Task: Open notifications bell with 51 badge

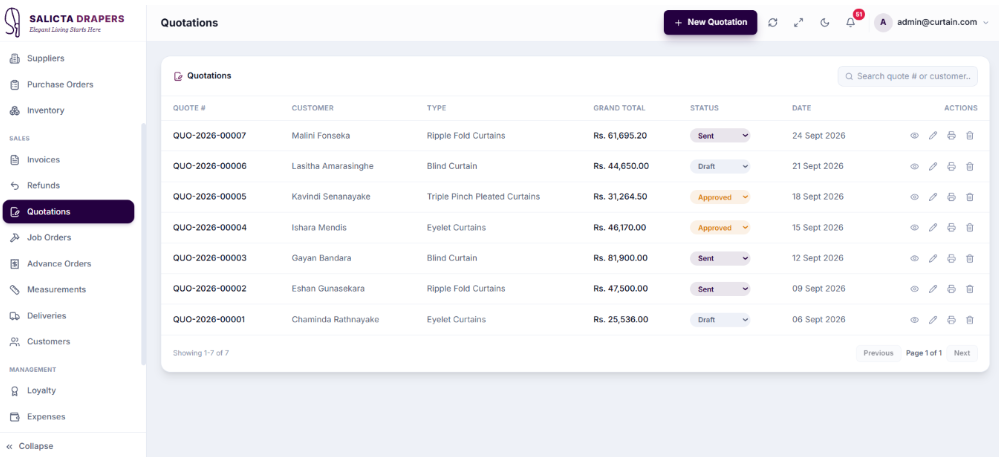Action: pyautogui.click(x=851, y=22)
